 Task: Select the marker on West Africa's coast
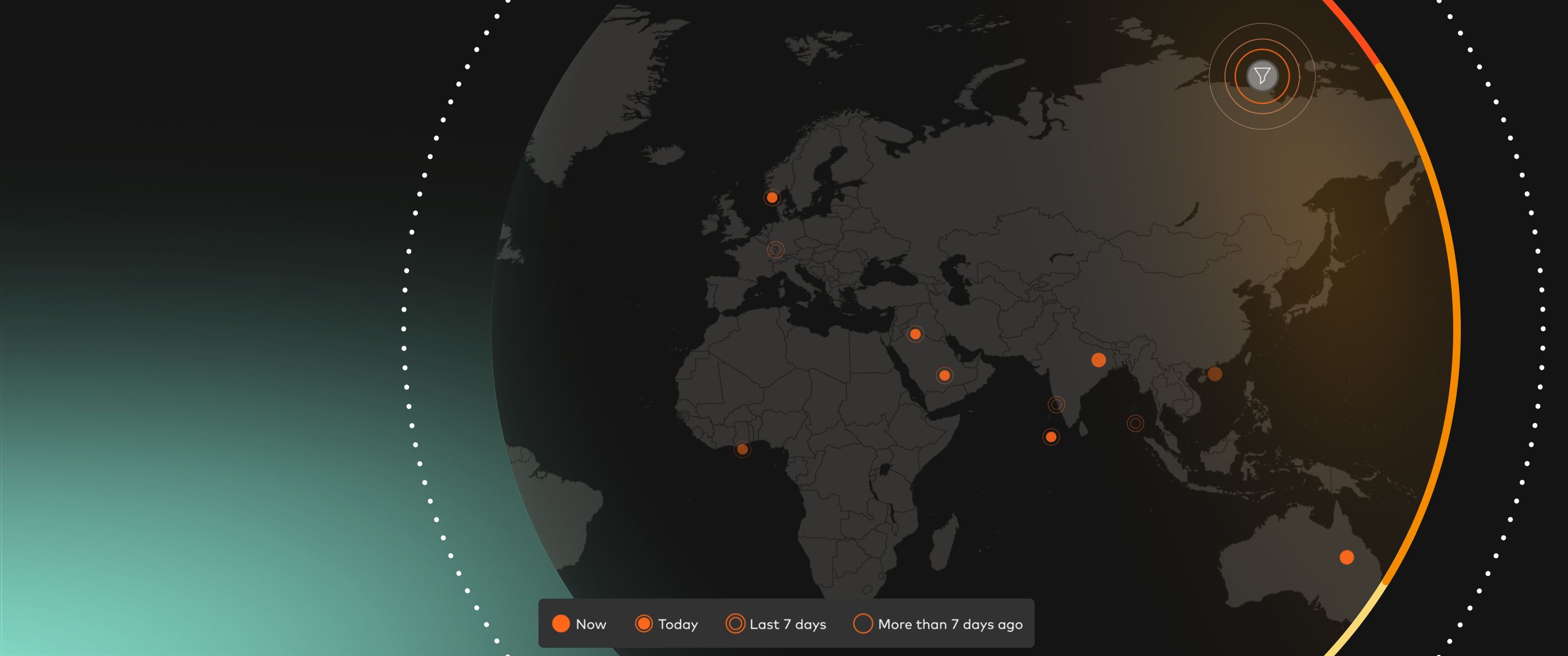pos(742,450)
